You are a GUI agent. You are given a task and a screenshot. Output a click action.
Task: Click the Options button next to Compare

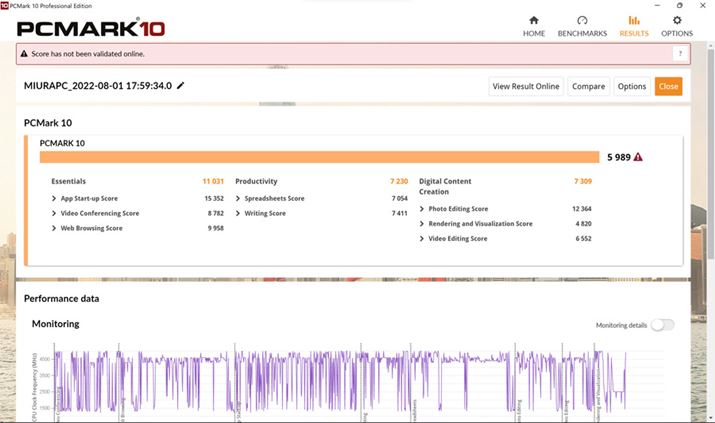pos(631,86)
